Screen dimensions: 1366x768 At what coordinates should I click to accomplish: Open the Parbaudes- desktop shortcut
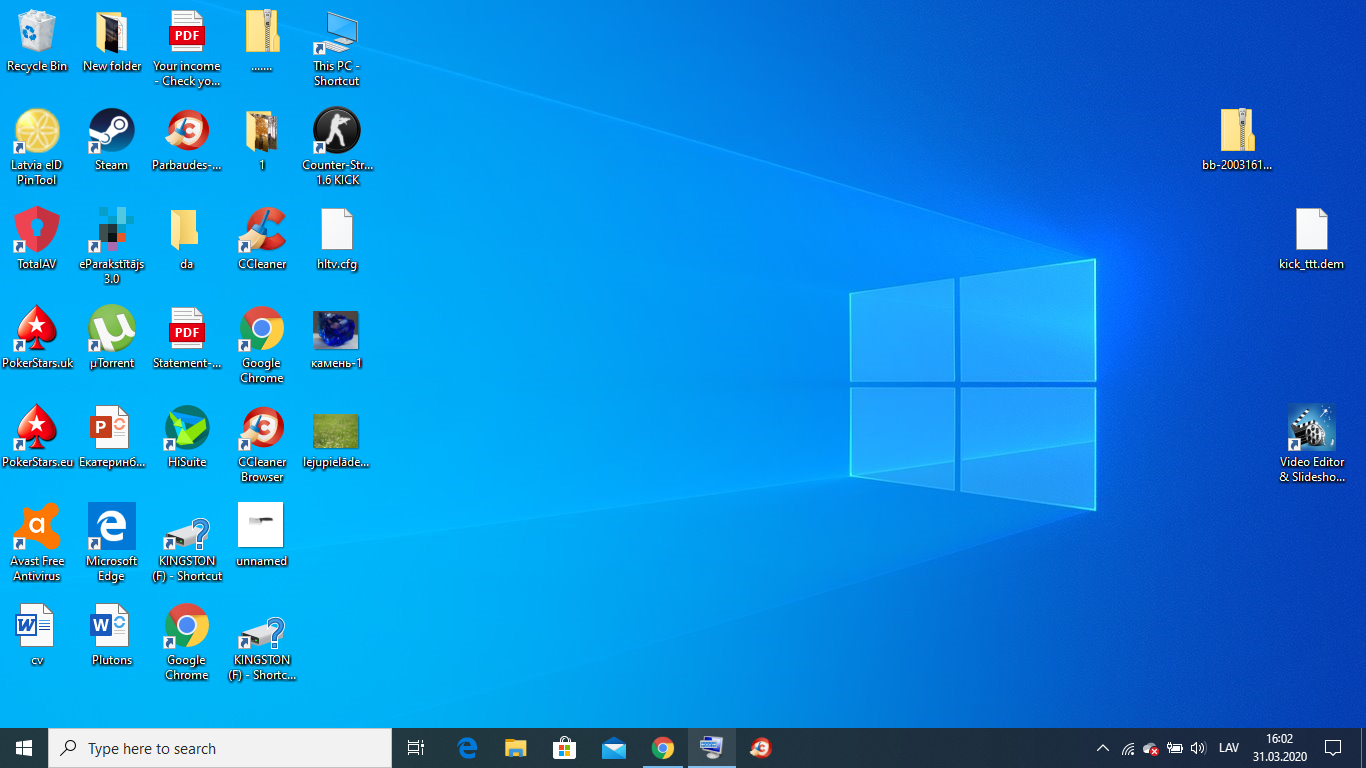187,141
